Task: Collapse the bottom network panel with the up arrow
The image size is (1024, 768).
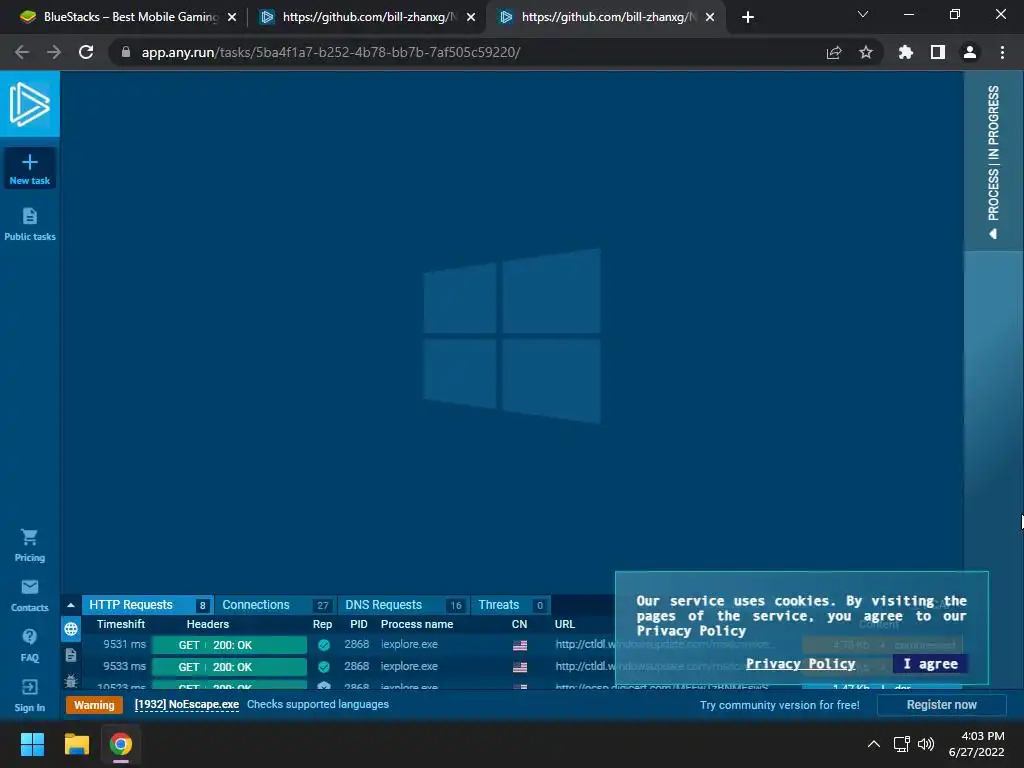Action: point(71,605)
